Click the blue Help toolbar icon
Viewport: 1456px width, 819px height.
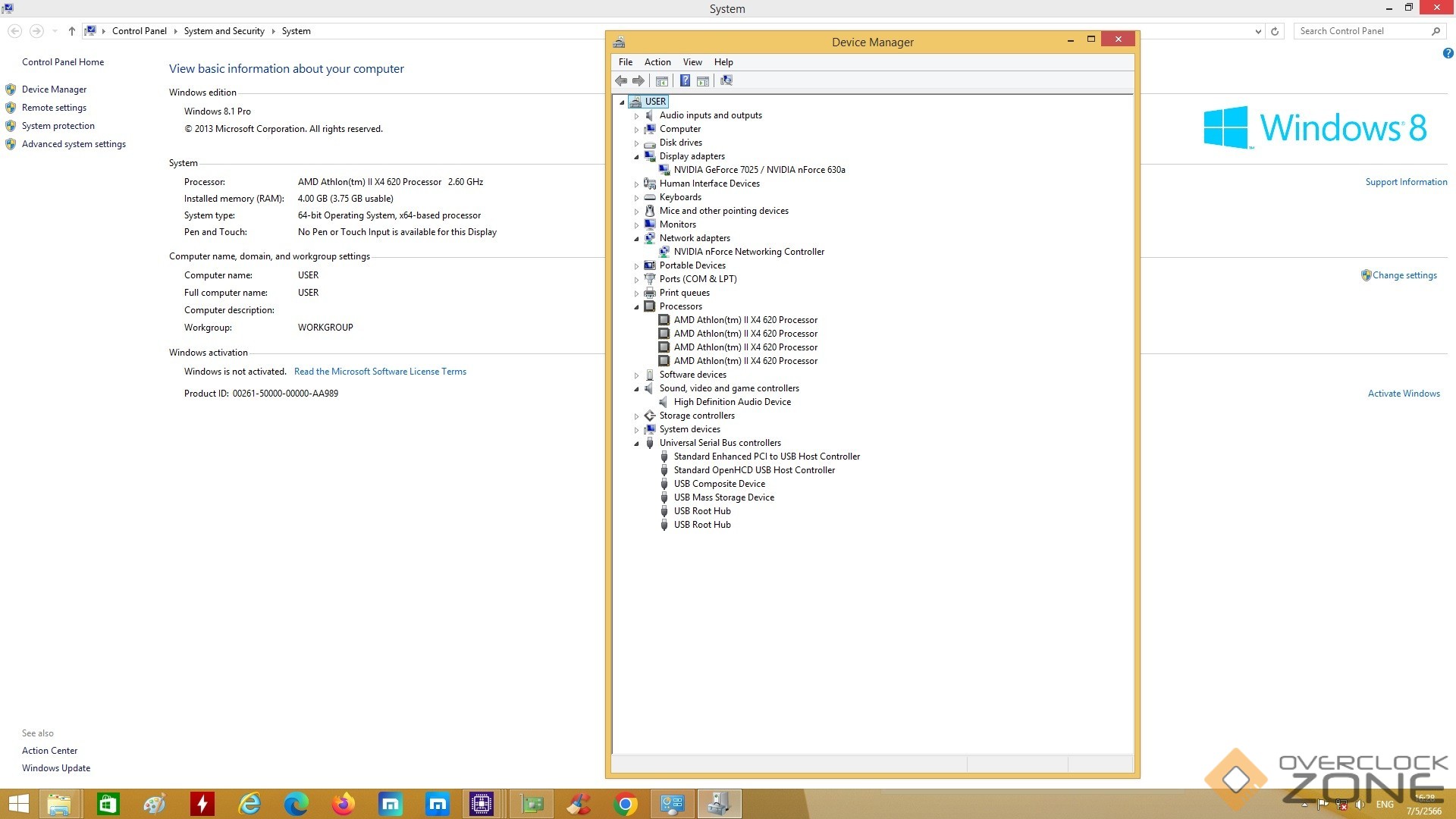[x=685, y=81]
